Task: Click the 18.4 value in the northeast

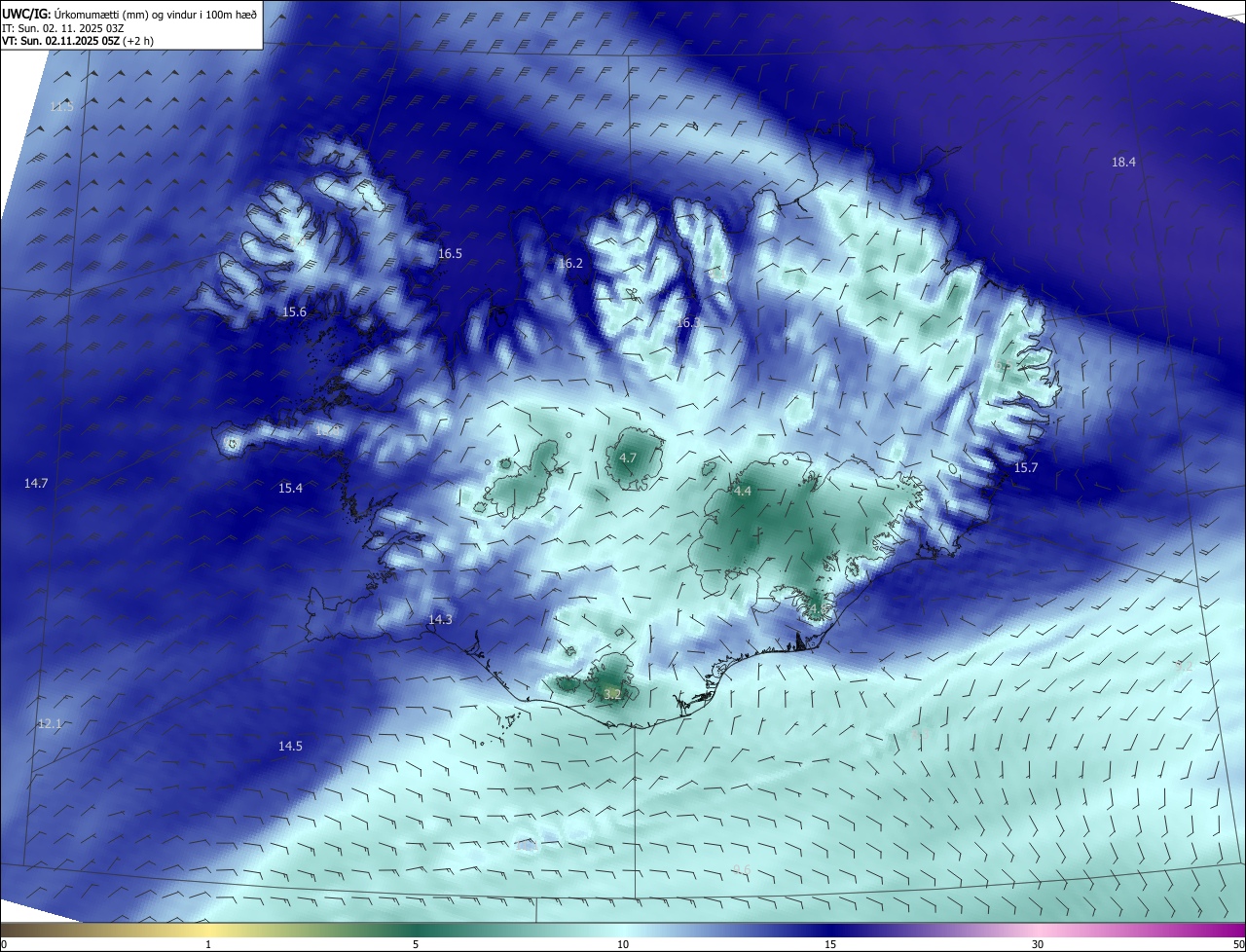Action: pyautogui.click(x=1123, y=162)
